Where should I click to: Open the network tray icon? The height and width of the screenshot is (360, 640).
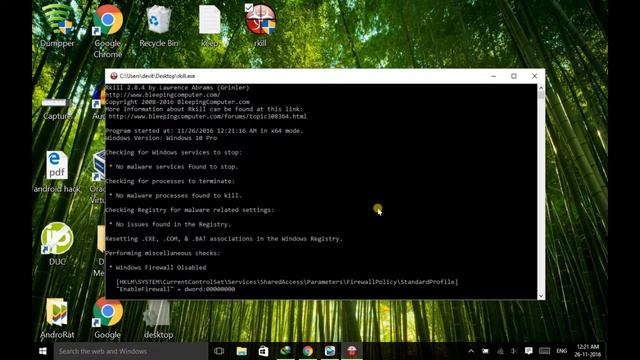(500, 351)
